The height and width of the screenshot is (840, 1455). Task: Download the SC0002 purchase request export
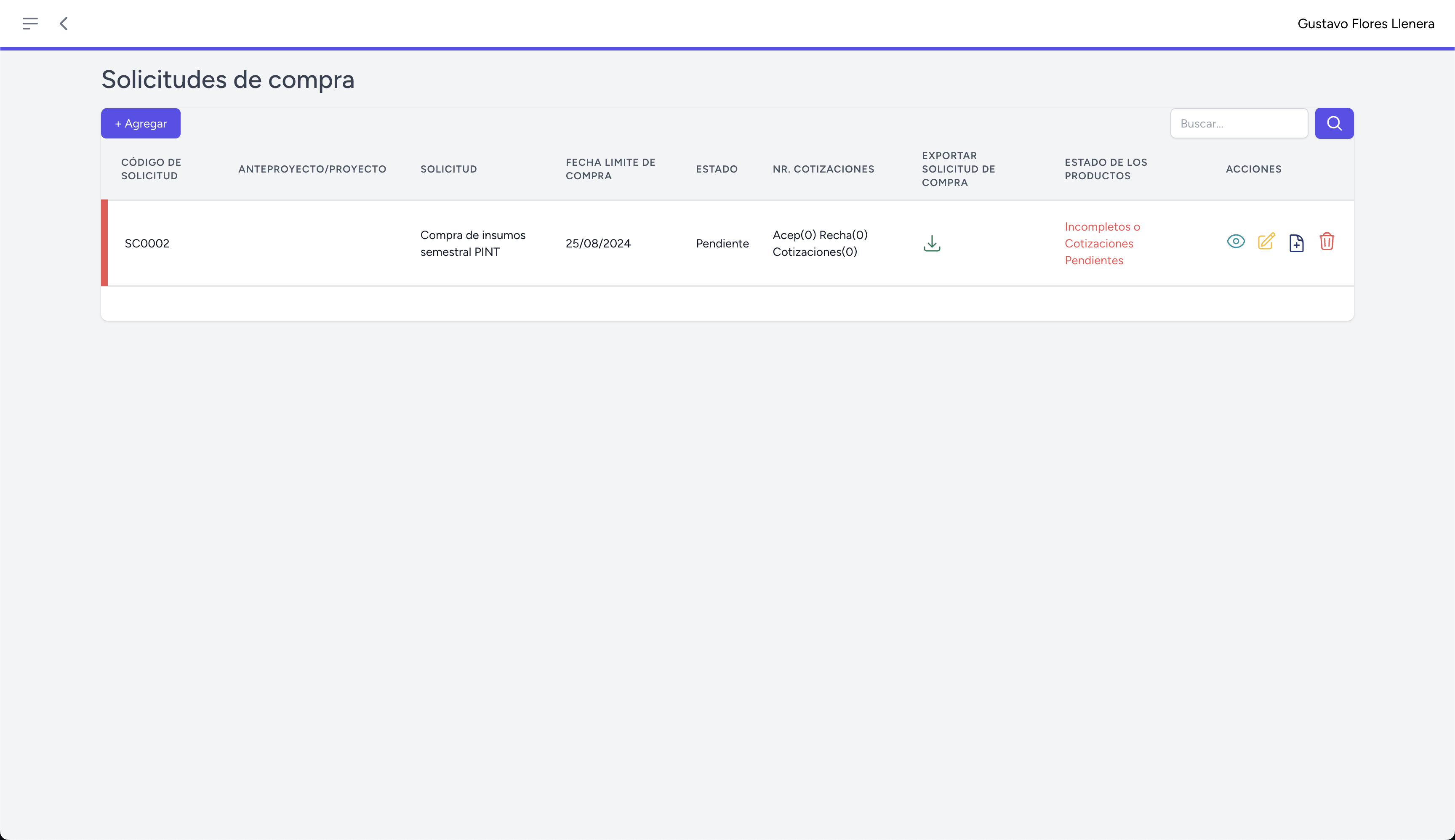932,244
